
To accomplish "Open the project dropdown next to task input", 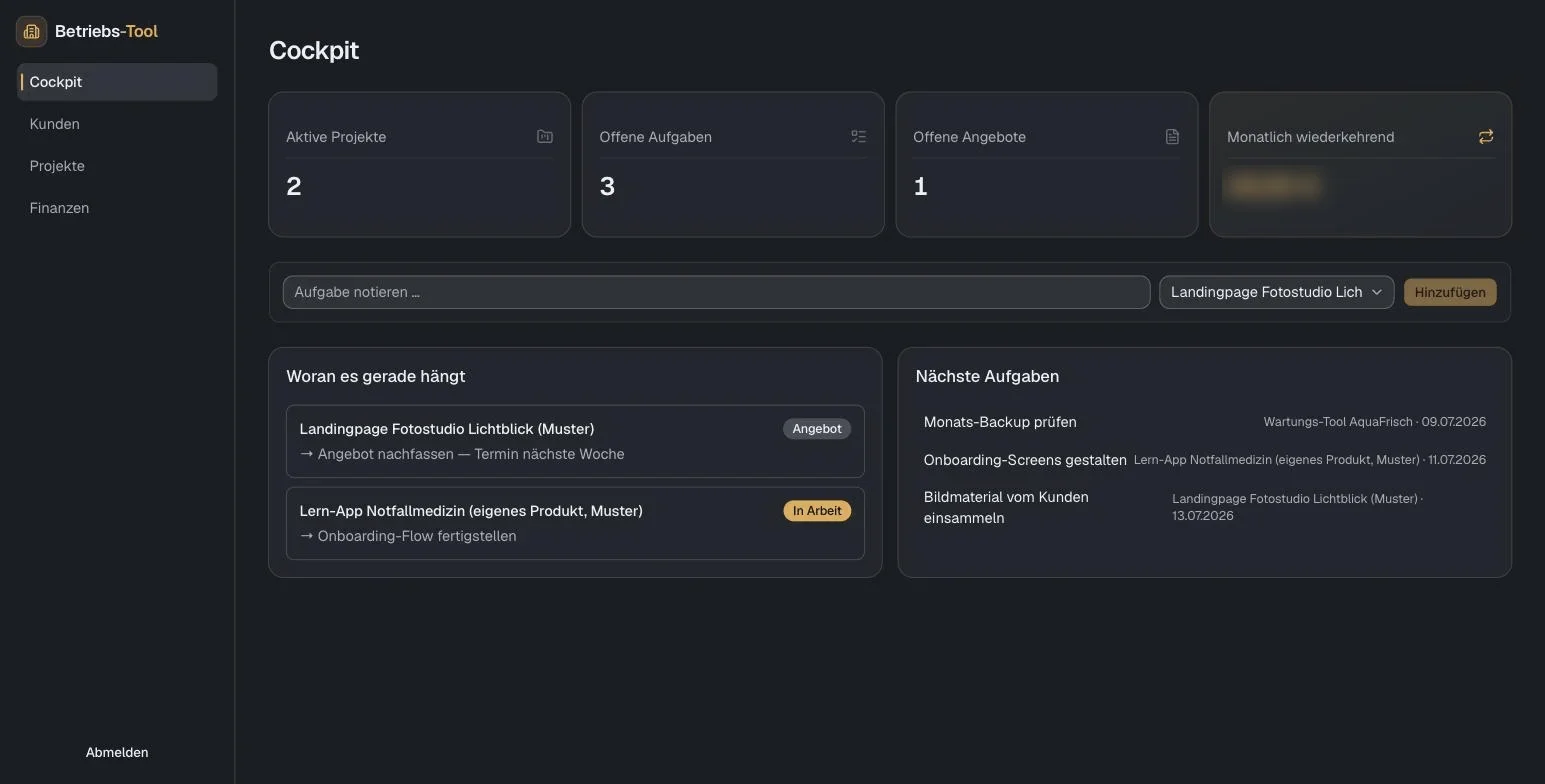I will point(1276,292).
